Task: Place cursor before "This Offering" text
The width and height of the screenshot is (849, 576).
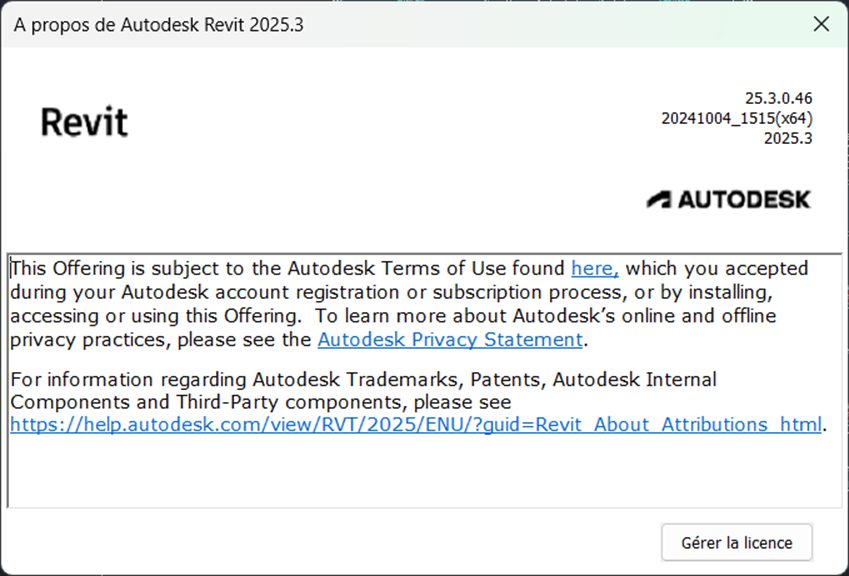Action: tap(12, 268)
